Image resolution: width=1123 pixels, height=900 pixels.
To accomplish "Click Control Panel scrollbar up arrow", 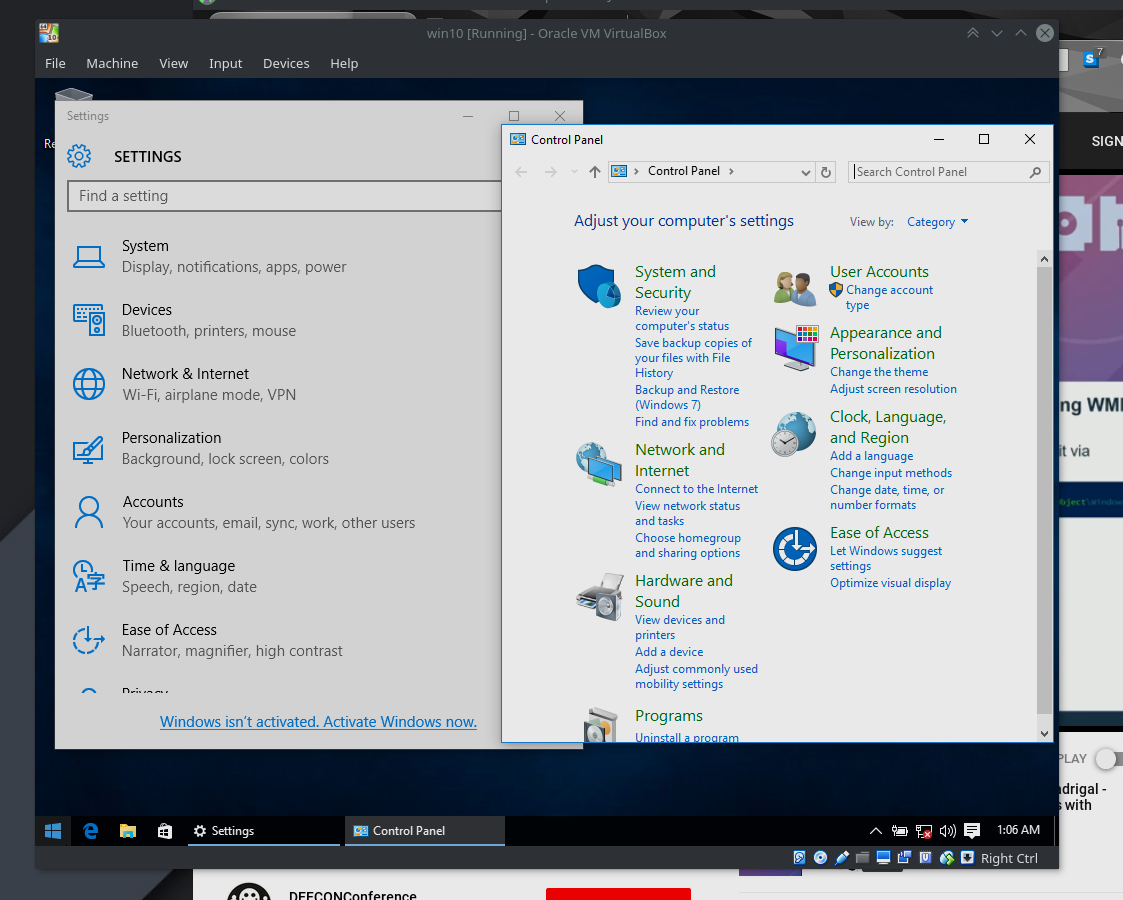I will [x=1044, y=259].
